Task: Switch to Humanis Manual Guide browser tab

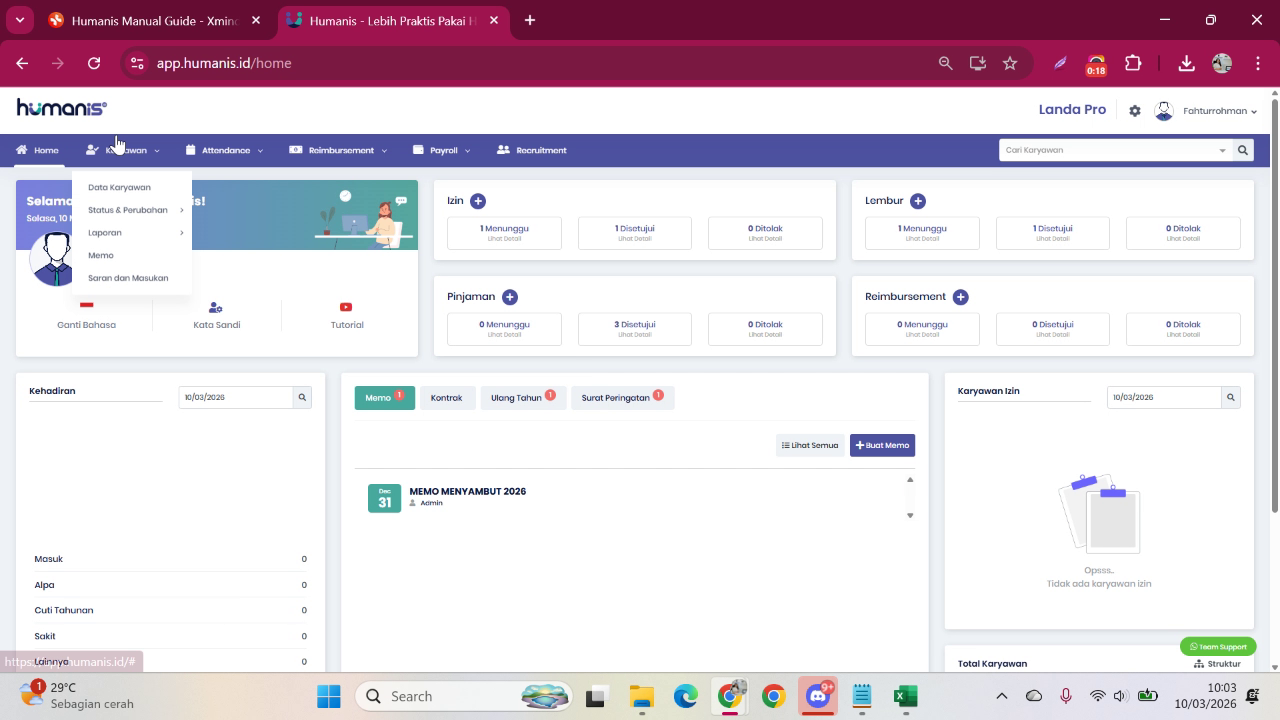Action: click(156, 20)
